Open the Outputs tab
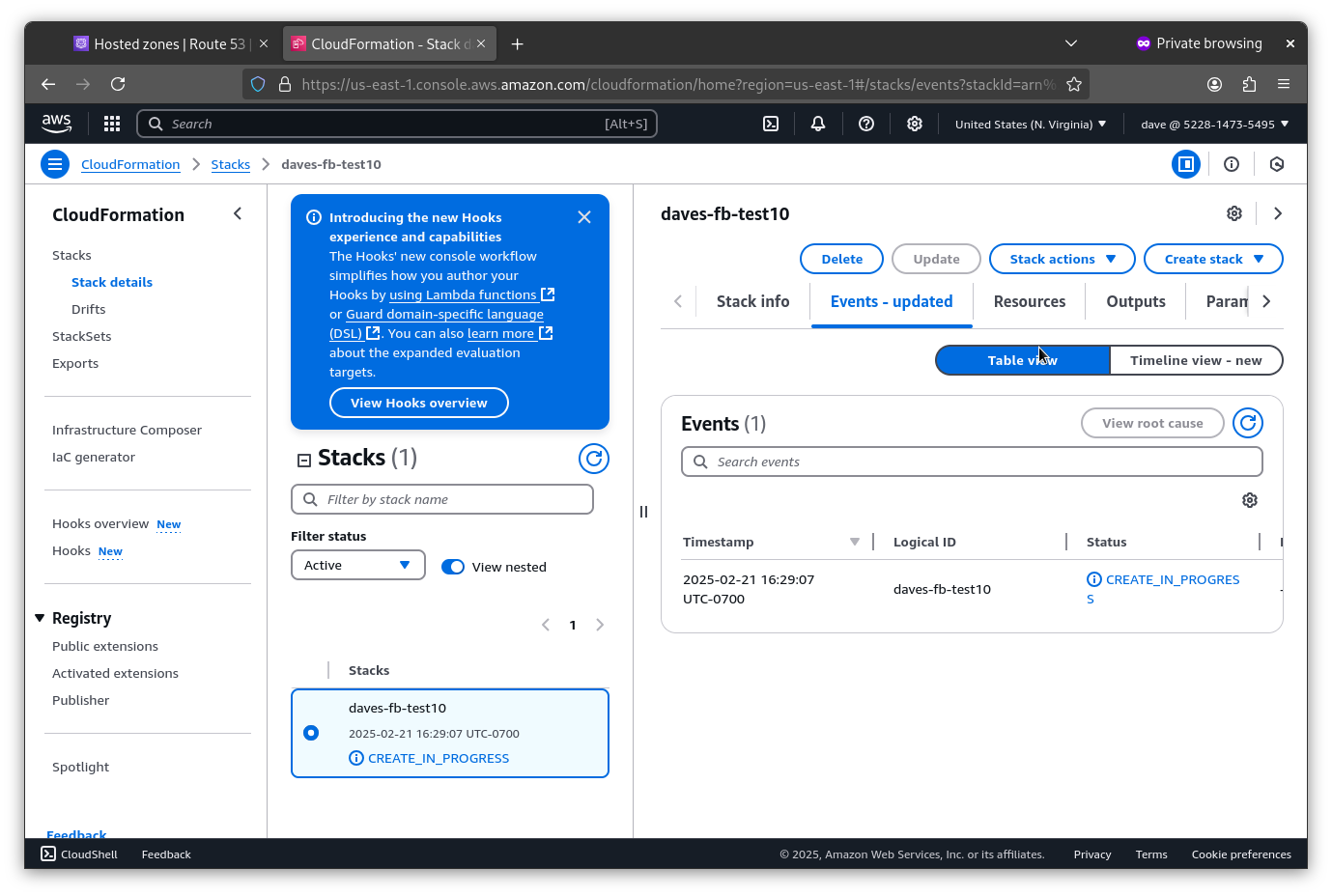This screenshot has width=1332, height=896. coord(1136,301)
